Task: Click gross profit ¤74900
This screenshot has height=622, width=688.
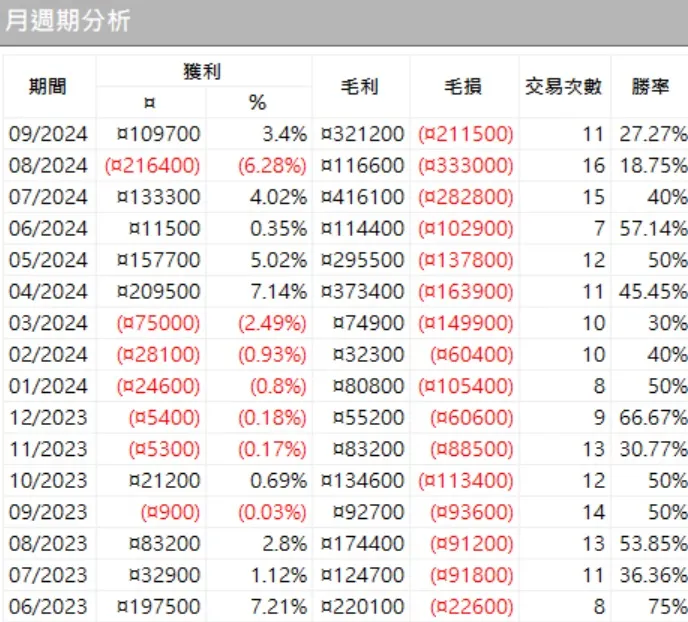Action: click(369, 323)
